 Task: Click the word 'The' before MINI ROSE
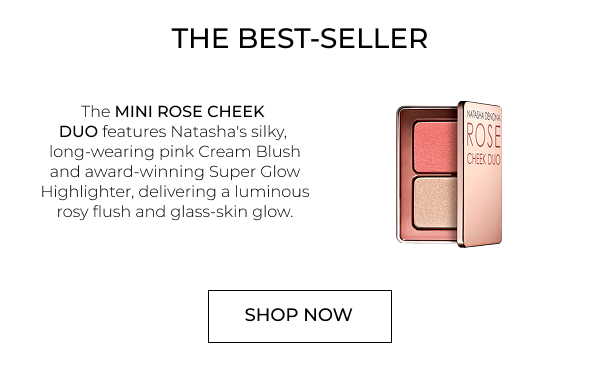click(96, 112)
